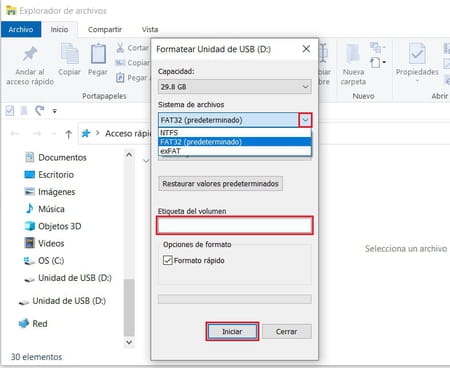Click the up arrow navigation button
The image size is (450, 368).
pyautogui.click(x=68, y=134)
